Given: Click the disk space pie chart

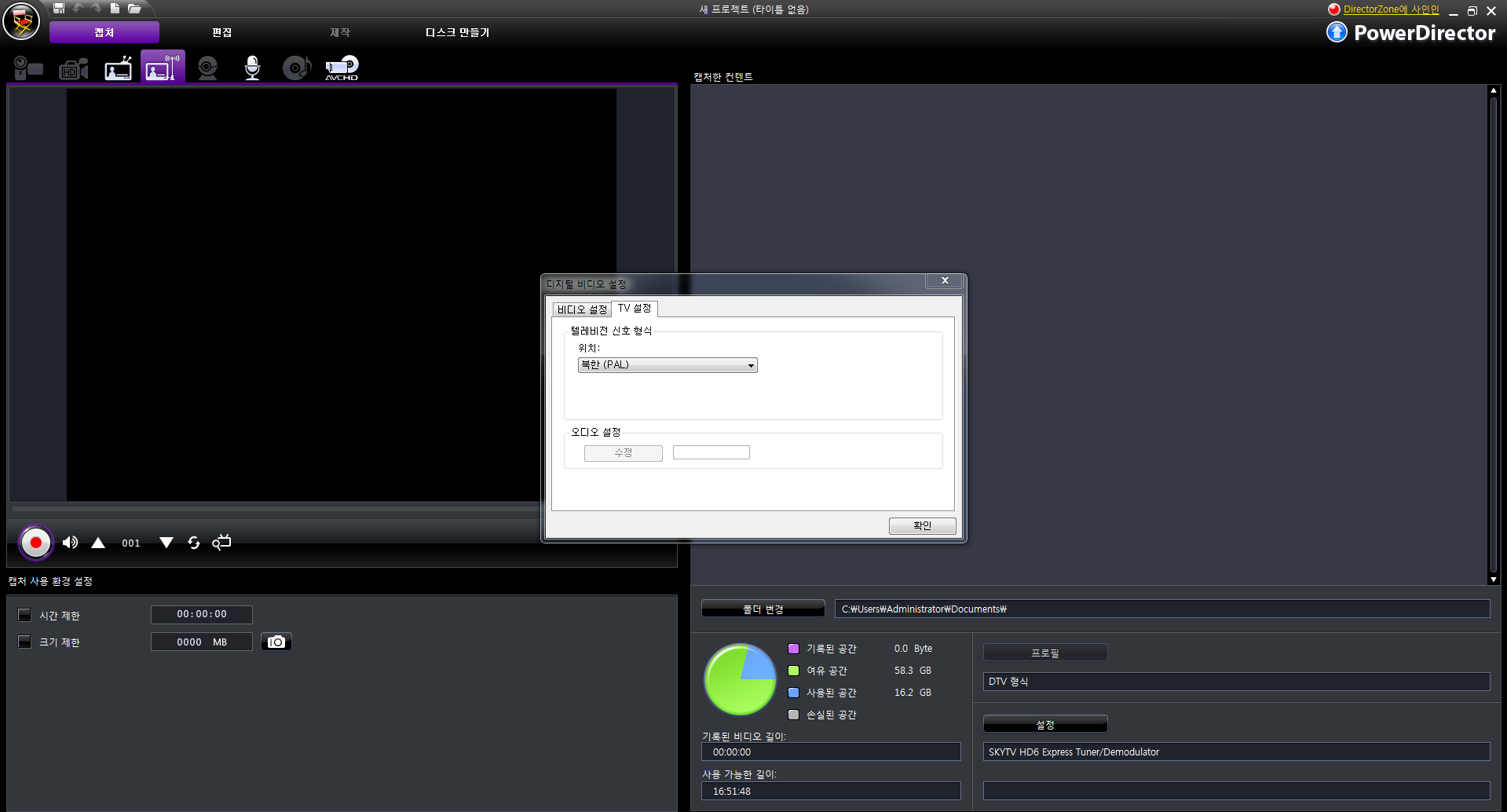Looking at the screenshot, I should click(x=741, y=679).
